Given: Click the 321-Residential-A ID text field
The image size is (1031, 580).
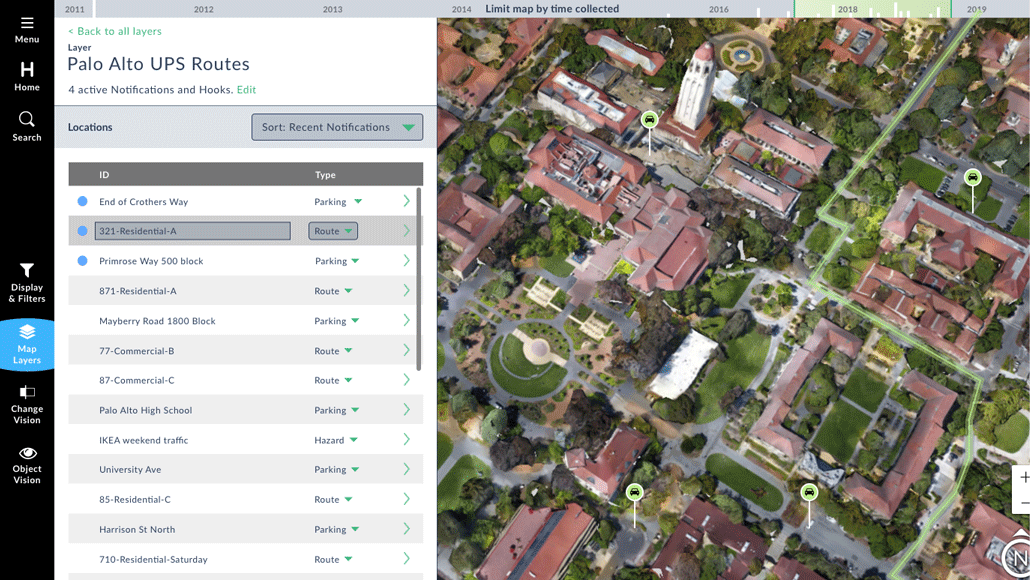Looking at the screenshot, I should point(192,231).
